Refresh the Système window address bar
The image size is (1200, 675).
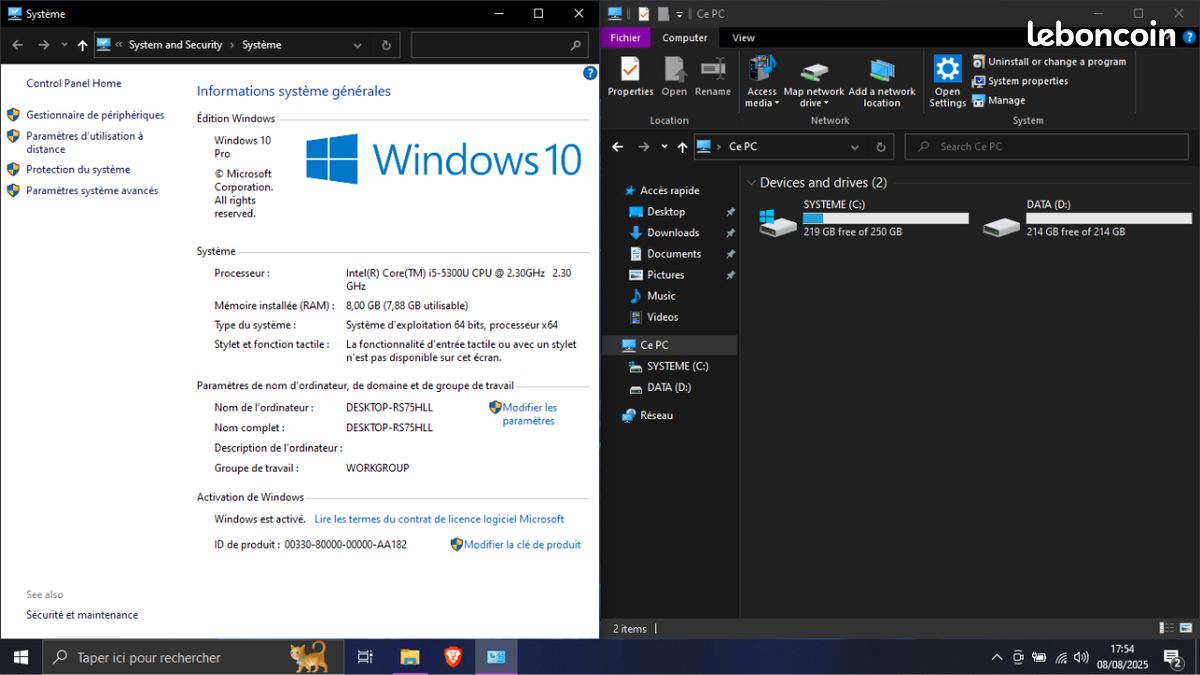(x=386, y=45)
